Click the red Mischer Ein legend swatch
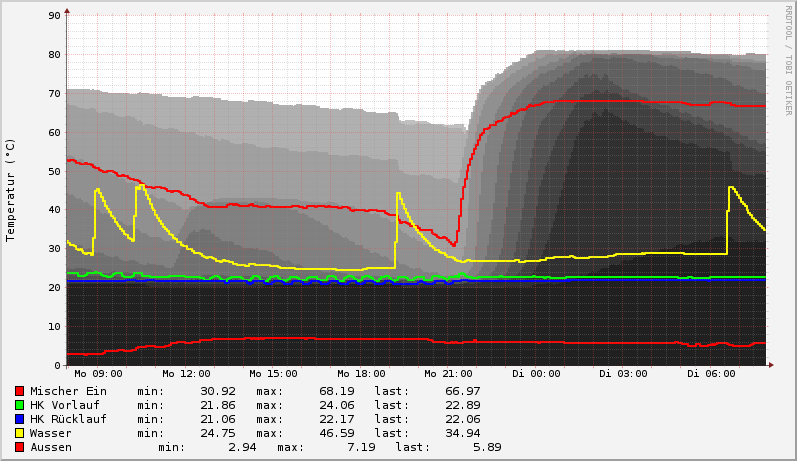 point(19,391)
